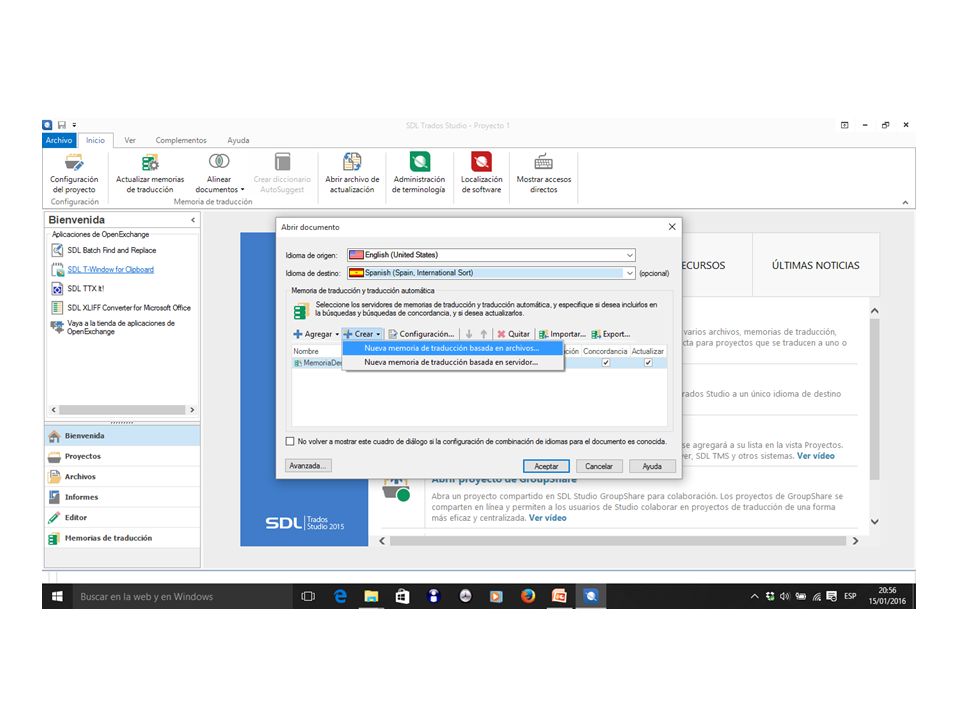Click the Avanzada button
The image size is (960, 720).
coord(309,466)
